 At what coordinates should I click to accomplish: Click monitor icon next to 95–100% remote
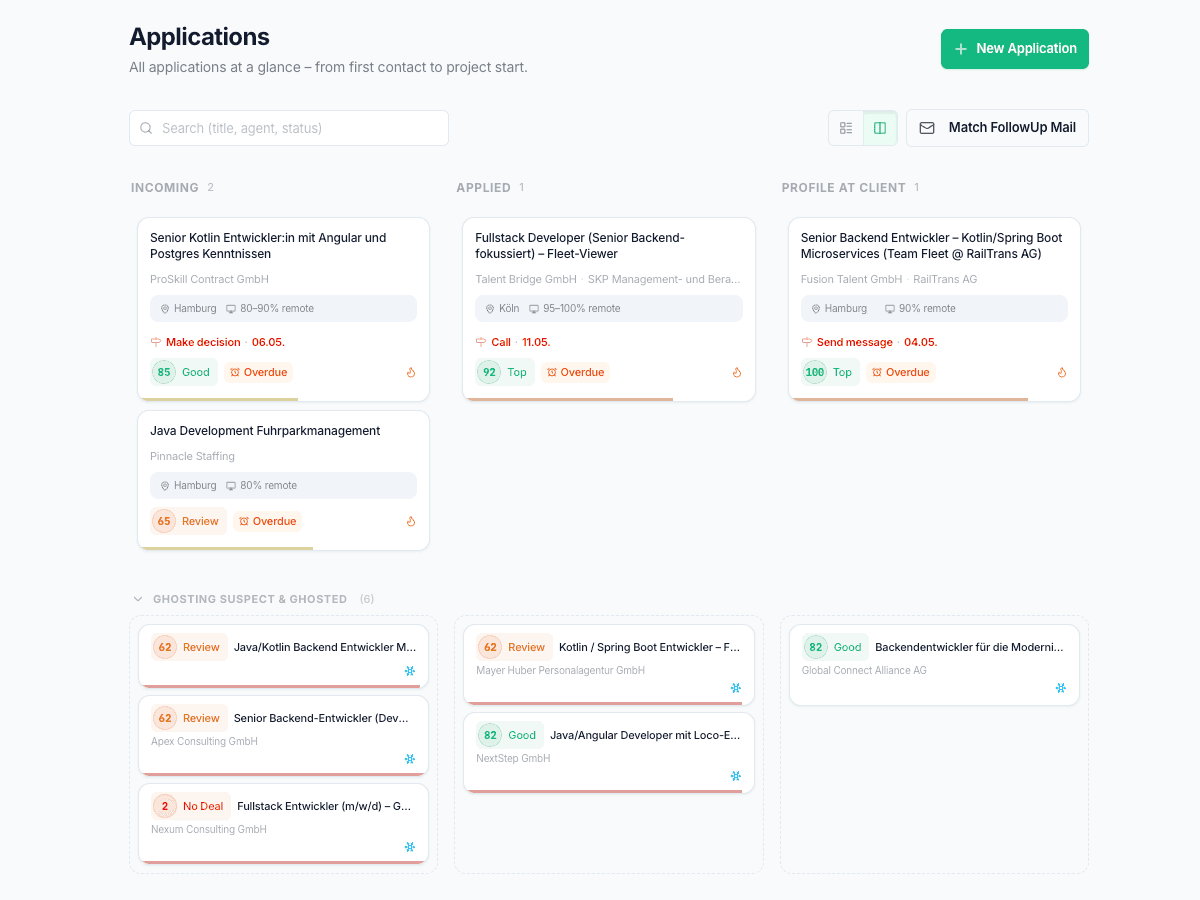click(534, 309)
